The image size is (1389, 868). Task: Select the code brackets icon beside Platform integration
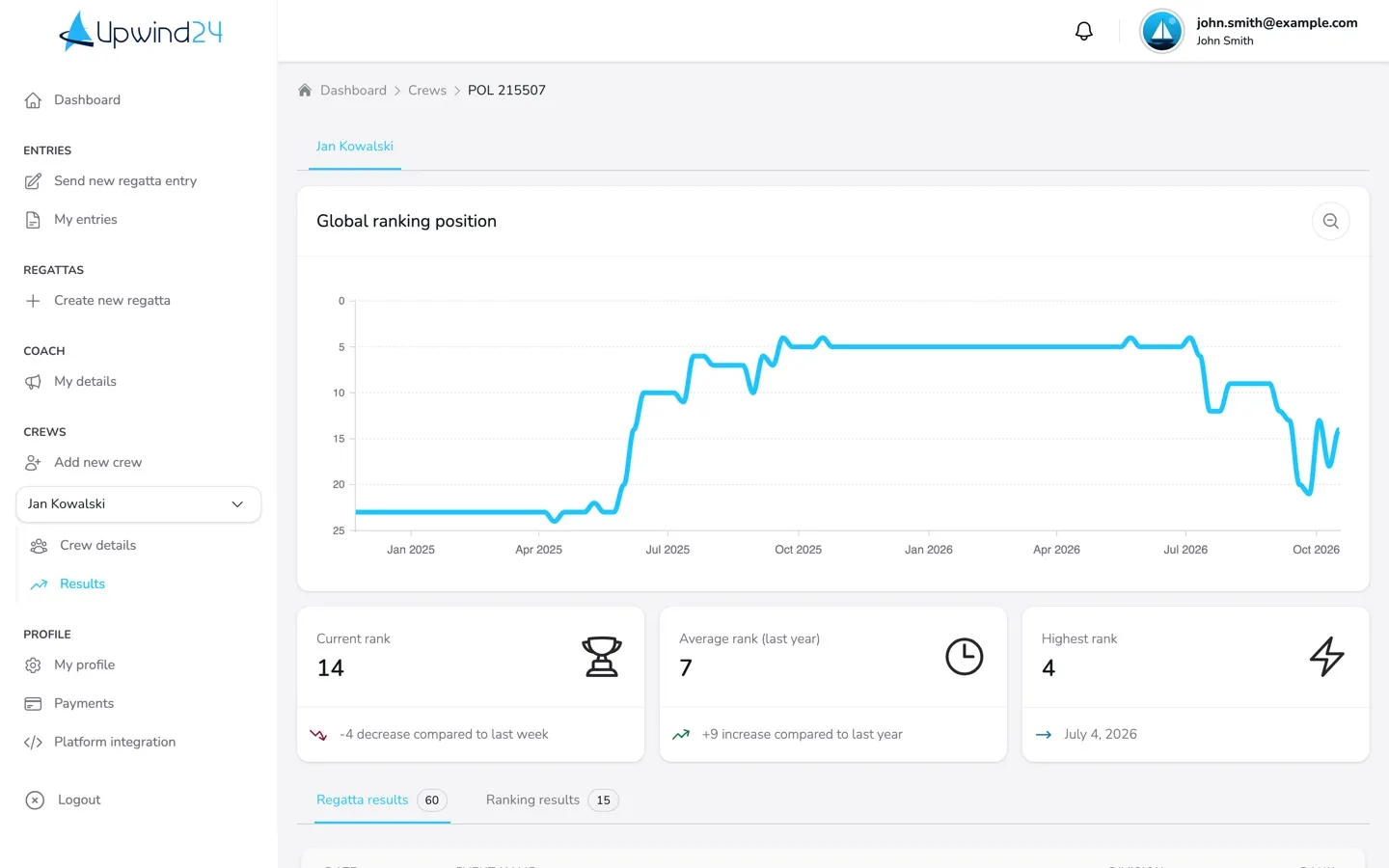point(33,743)
